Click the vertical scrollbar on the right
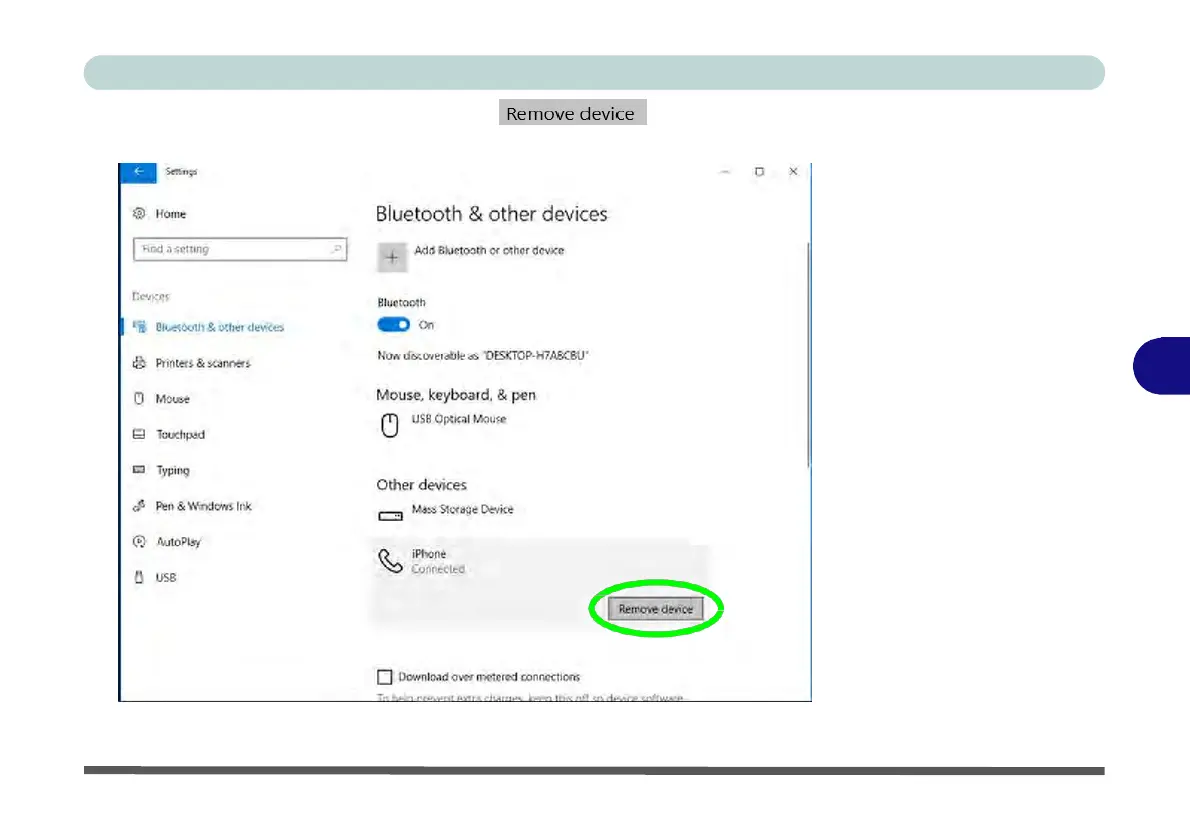 807,350
